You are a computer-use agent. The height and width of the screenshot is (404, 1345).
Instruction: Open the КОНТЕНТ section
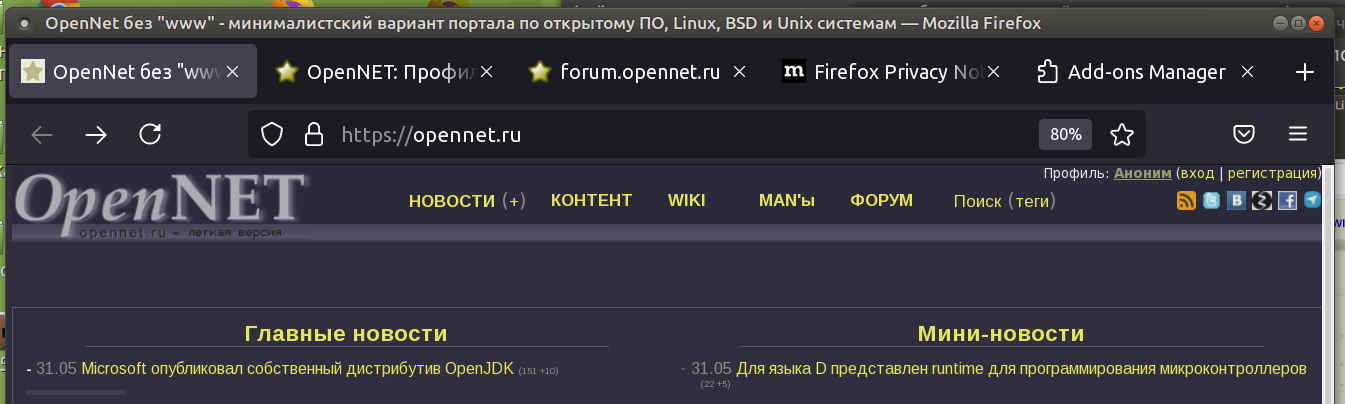point(591,200)
